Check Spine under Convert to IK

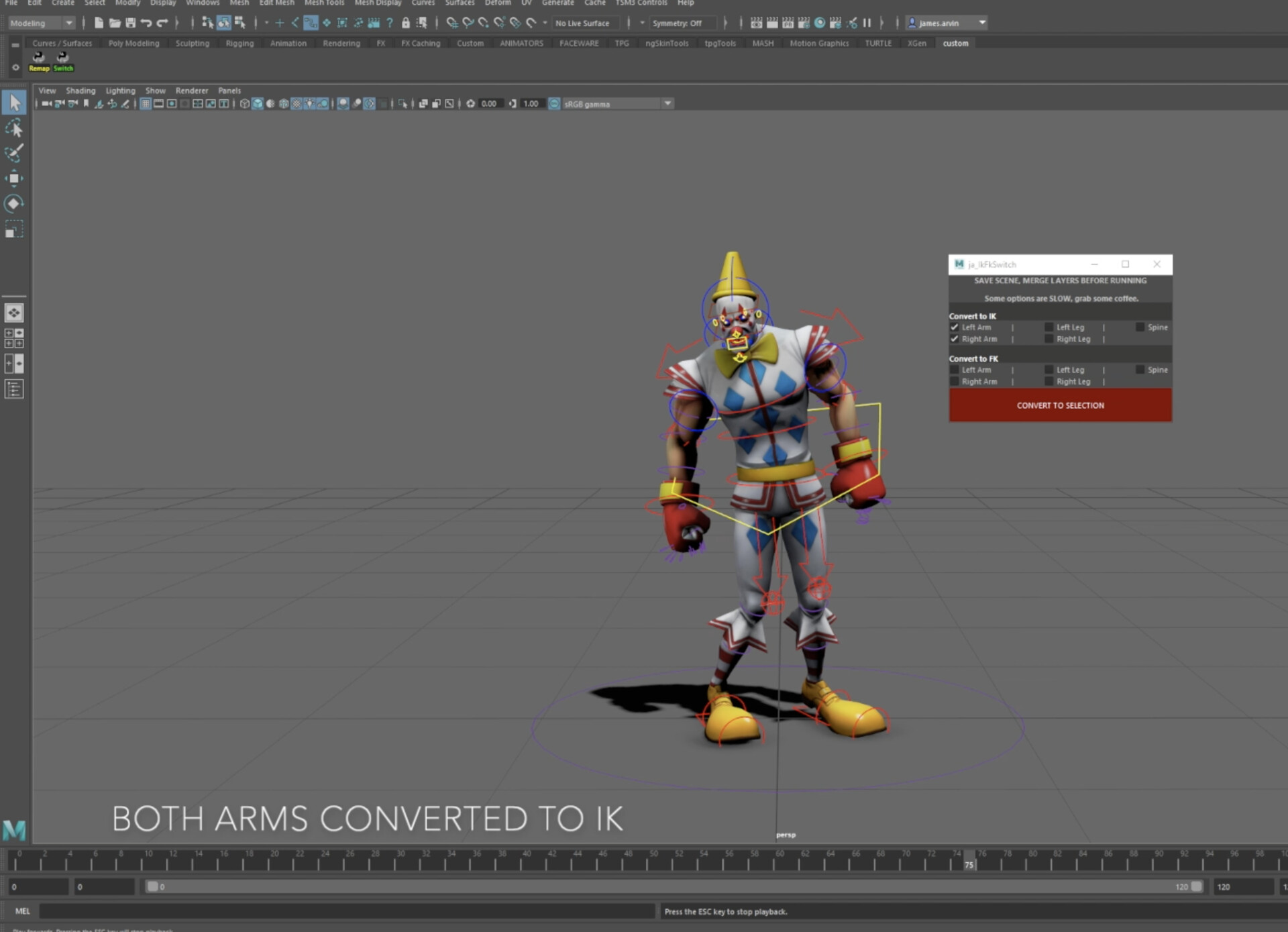click(x=1140, y=327)
